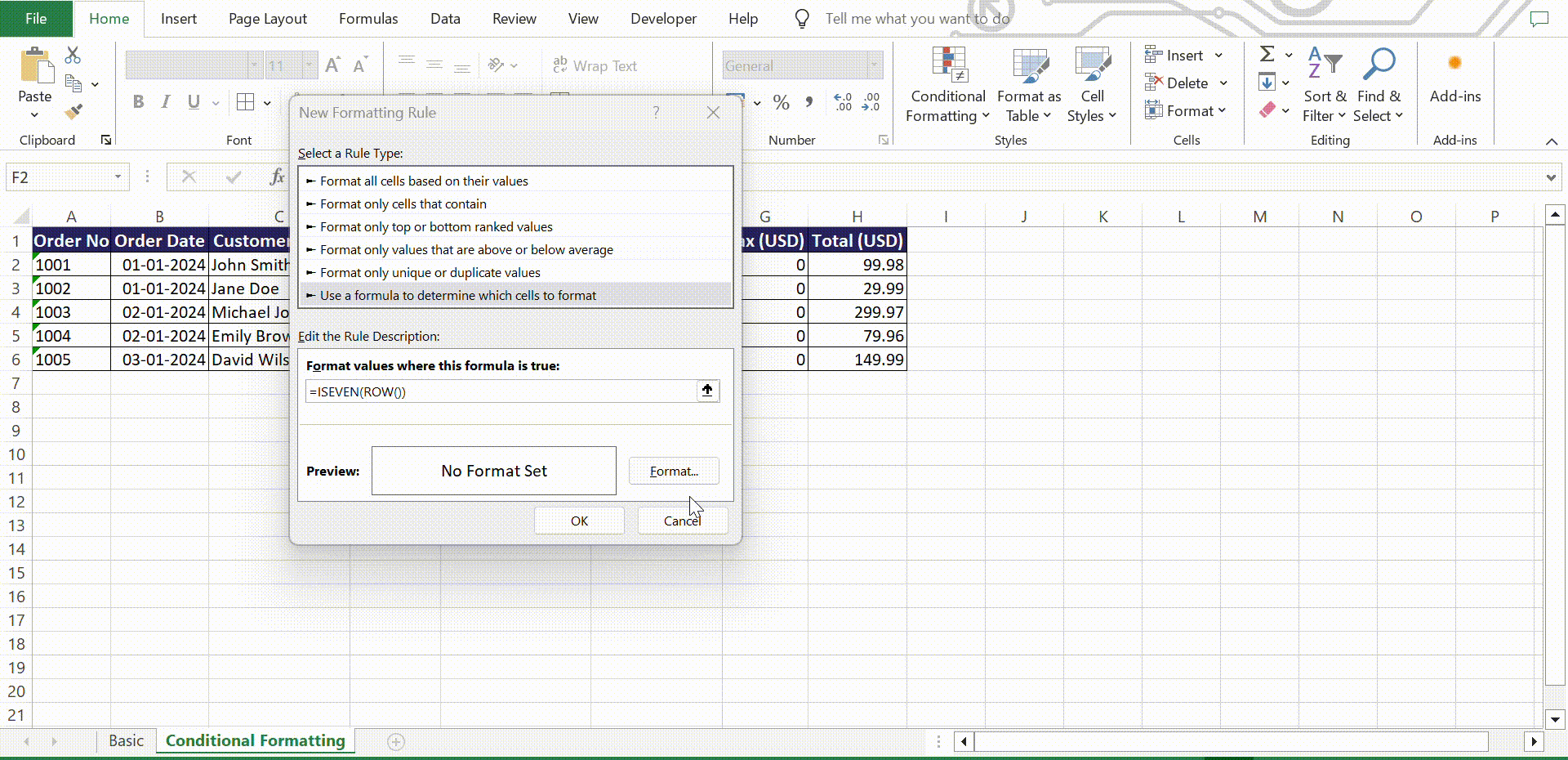Open the Name Box dropdown
The image size is (1568, 760).
pyautogui.click(x=118, y=177)
